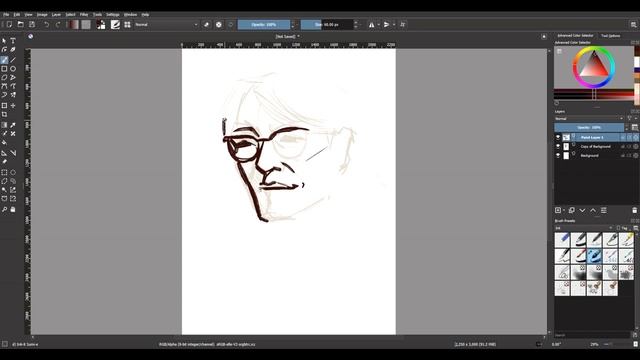Select the Text tool

point(13,41)
